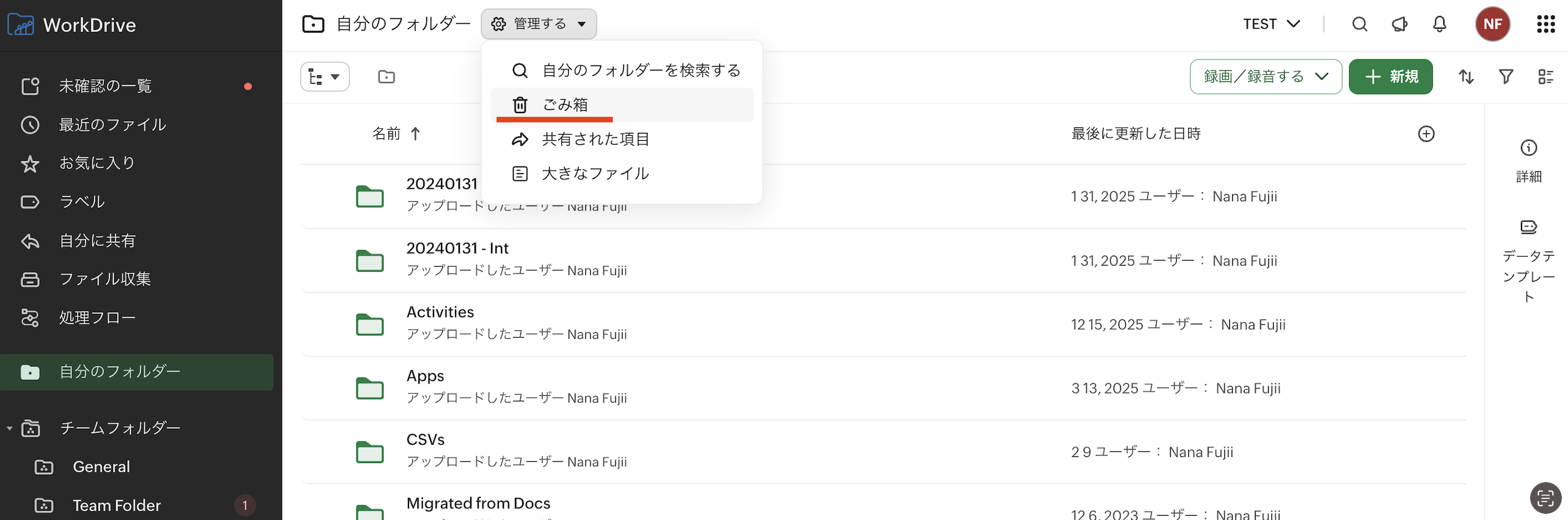
Task: Select ごみ箱 from the menu
Action: 564,105
